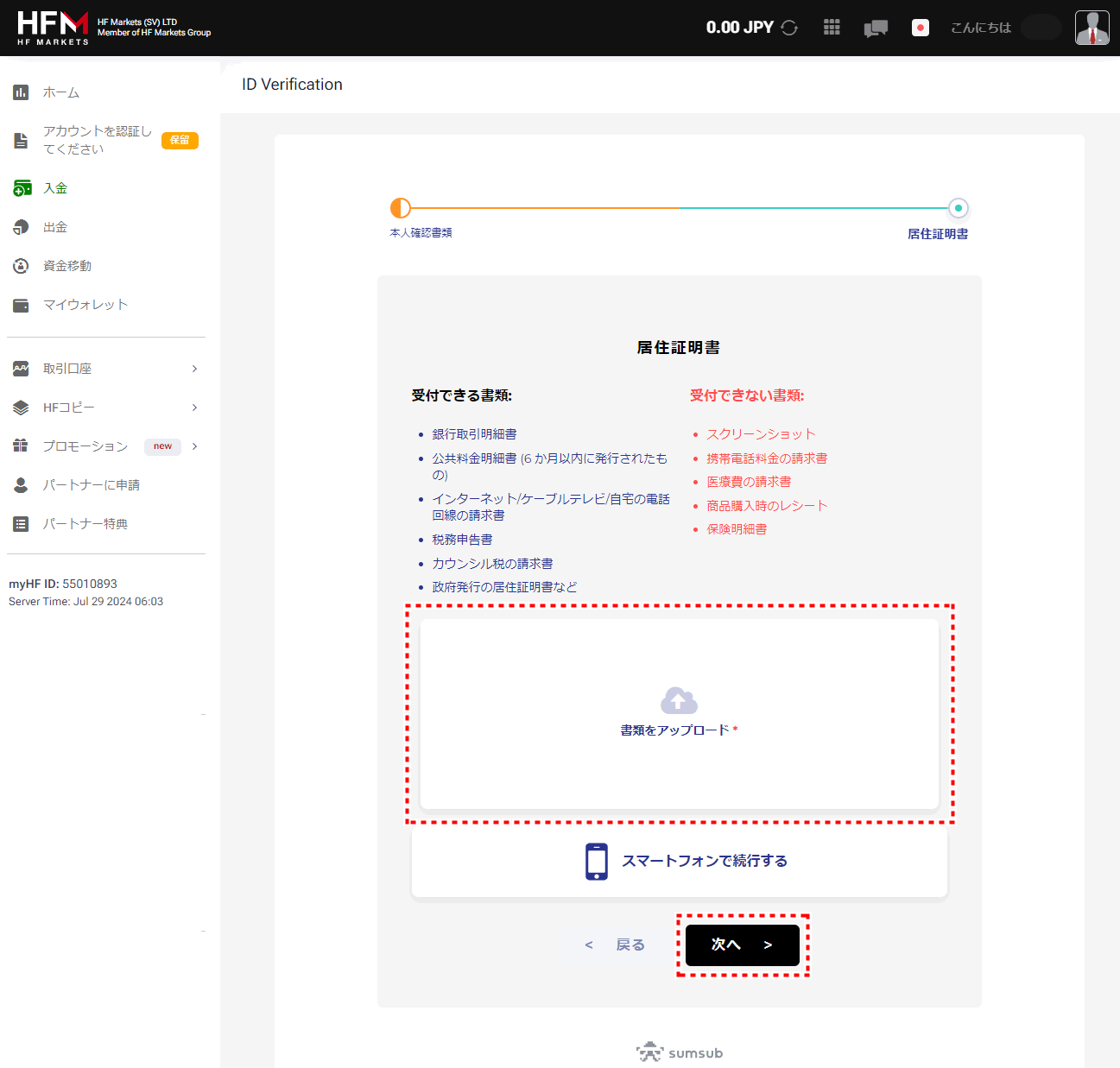Click the パートナーに申請 person icon
Viewport: 1120px width, 1068px height.
pos(21,485)
